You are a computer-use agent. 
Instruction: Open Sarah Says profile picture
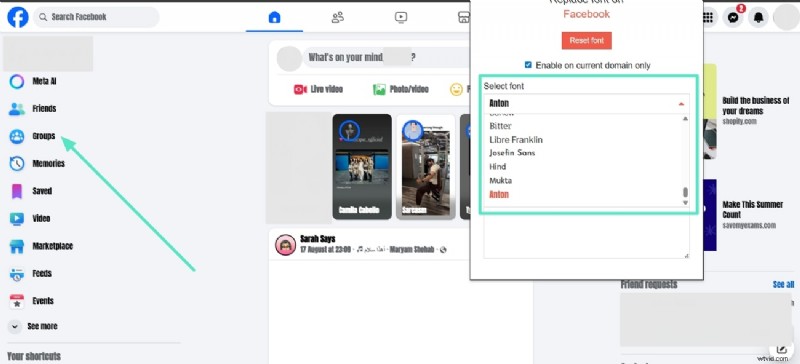coord(286,245)
